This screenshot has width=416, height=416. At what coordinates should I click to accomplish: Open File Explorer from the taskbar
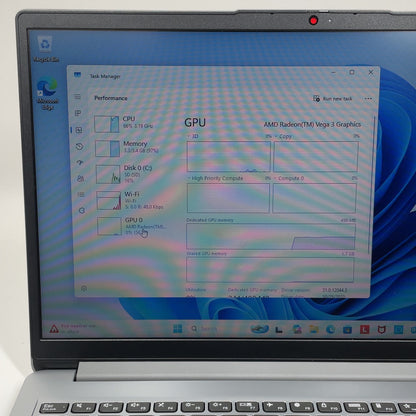(314, 330)
